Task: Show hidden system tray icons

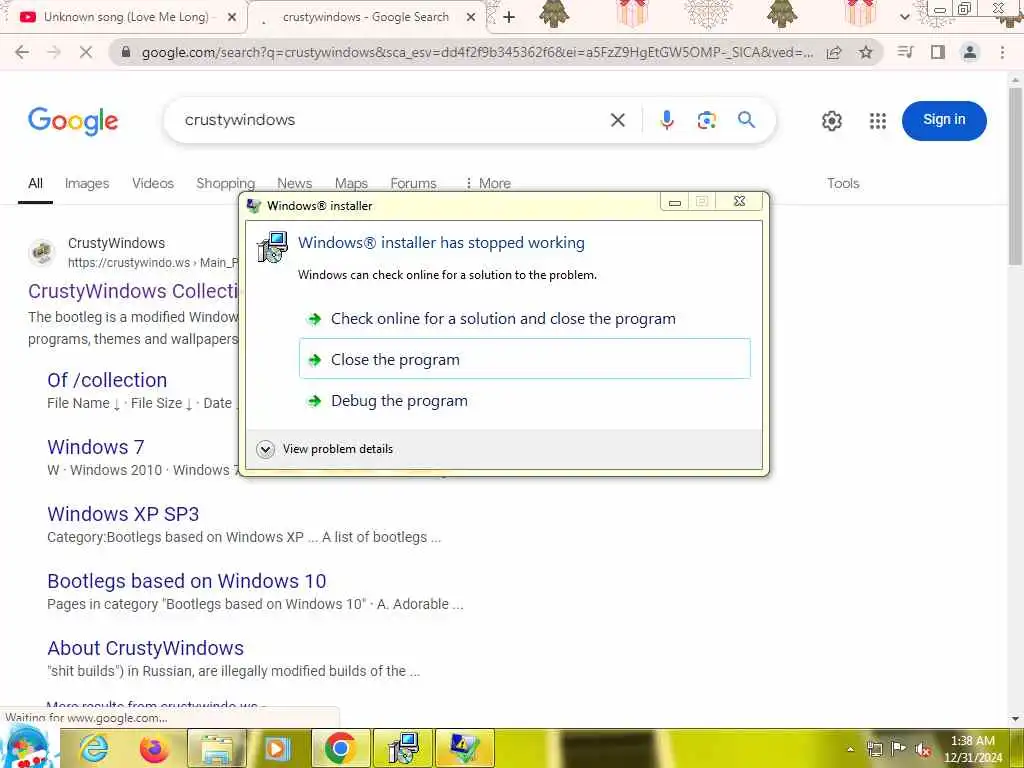Action: click(x=850, y=749)
